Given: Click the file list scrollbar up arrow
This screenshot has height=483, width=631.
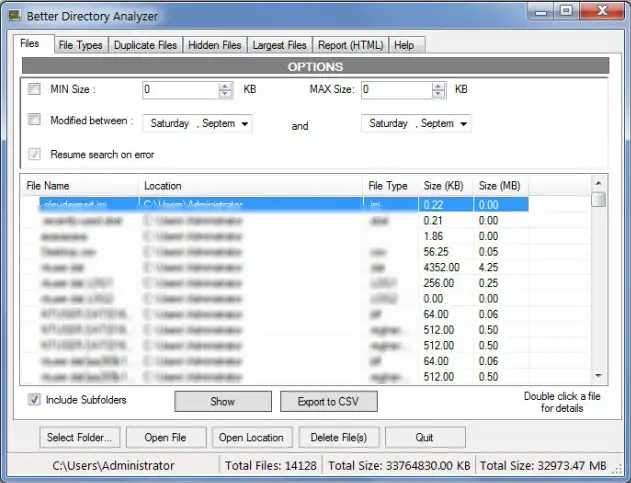Looking at the screenshot, I should 599,184.
